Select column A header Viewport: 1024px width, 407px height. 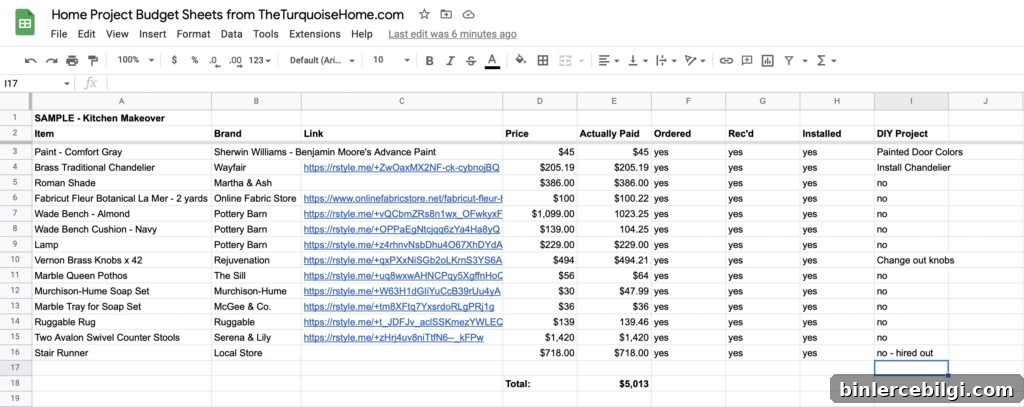click(x=121, y=101)
